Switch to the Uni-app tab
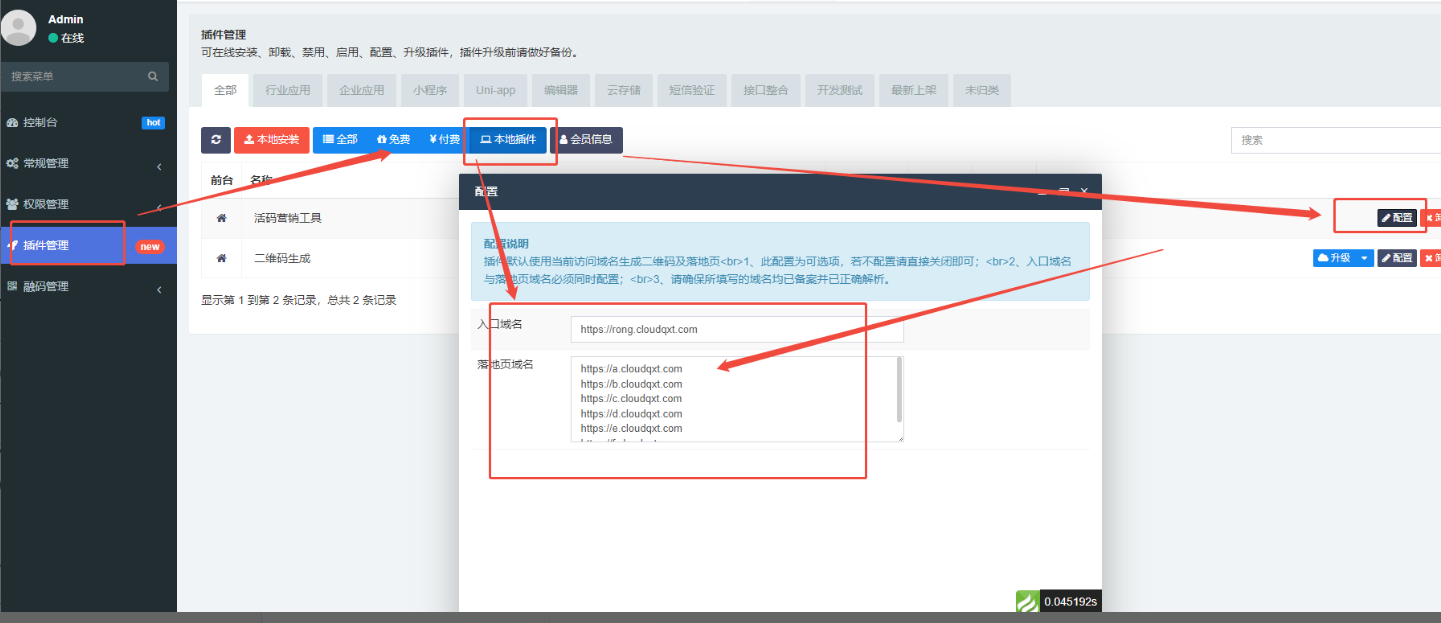The width and height of the screenshot is (1441, 623). [494, 90]
